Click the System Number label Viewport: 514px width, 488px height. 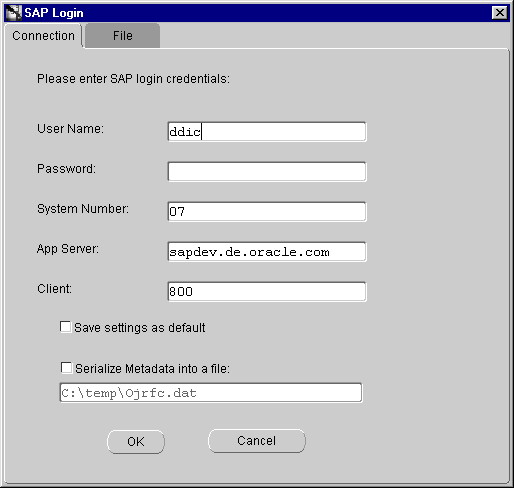(x=83, y=209)
